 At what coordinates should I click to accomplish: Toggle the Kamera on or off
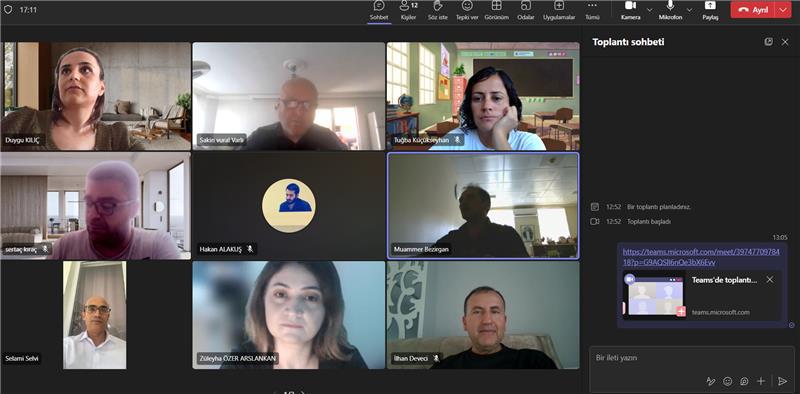(630, 11)
